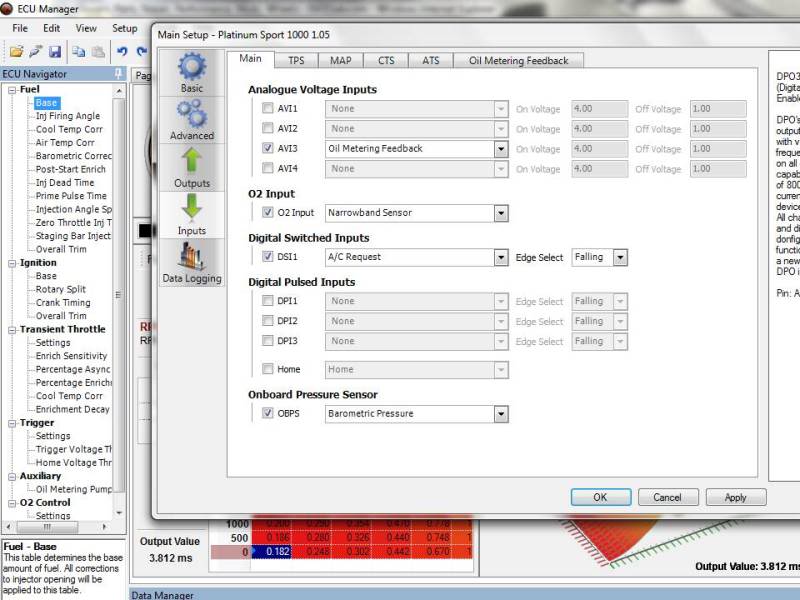The height and width of the screenshot is (600, 800).
Task: Select the 0.186 fuel table cell
Action: tap(271, 538)
